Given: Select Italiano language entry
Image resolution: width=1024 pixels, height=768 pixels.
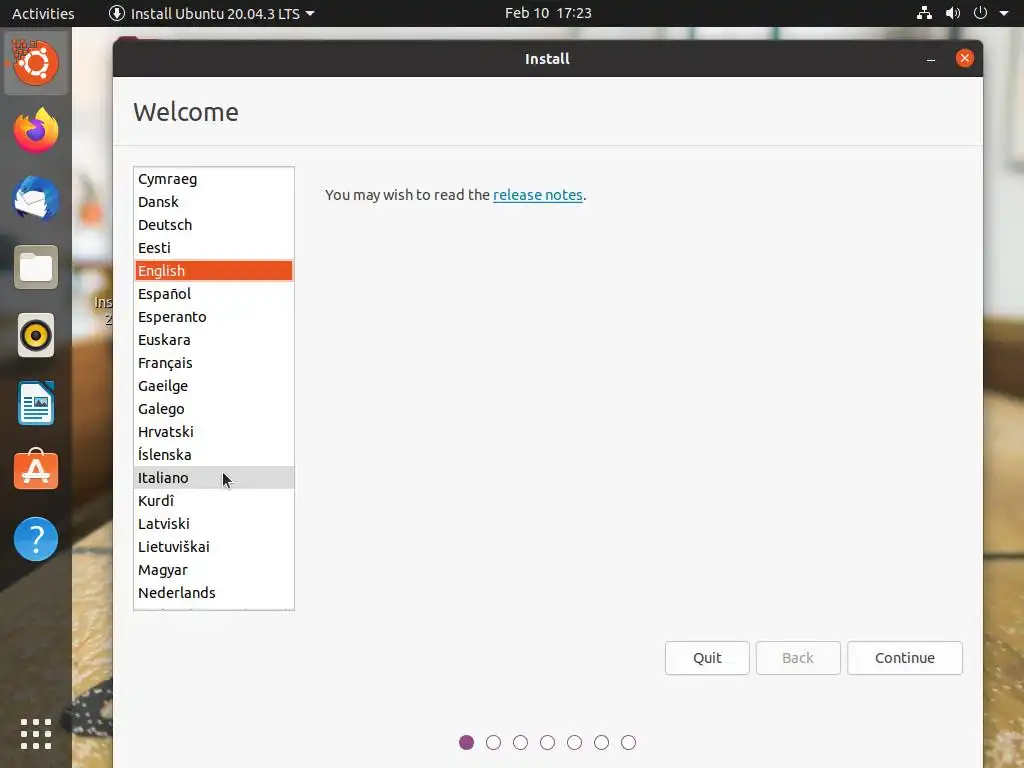Looking at the screenshot, I should point(214,477).
